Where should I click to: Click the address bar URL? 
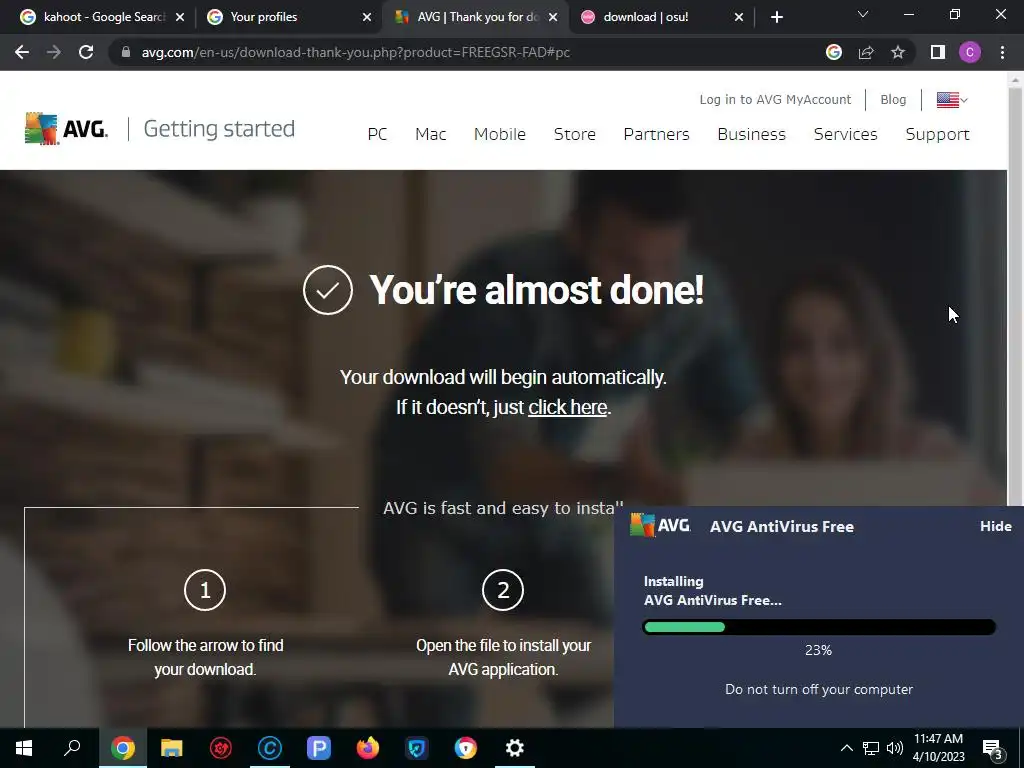coord(356,52)
